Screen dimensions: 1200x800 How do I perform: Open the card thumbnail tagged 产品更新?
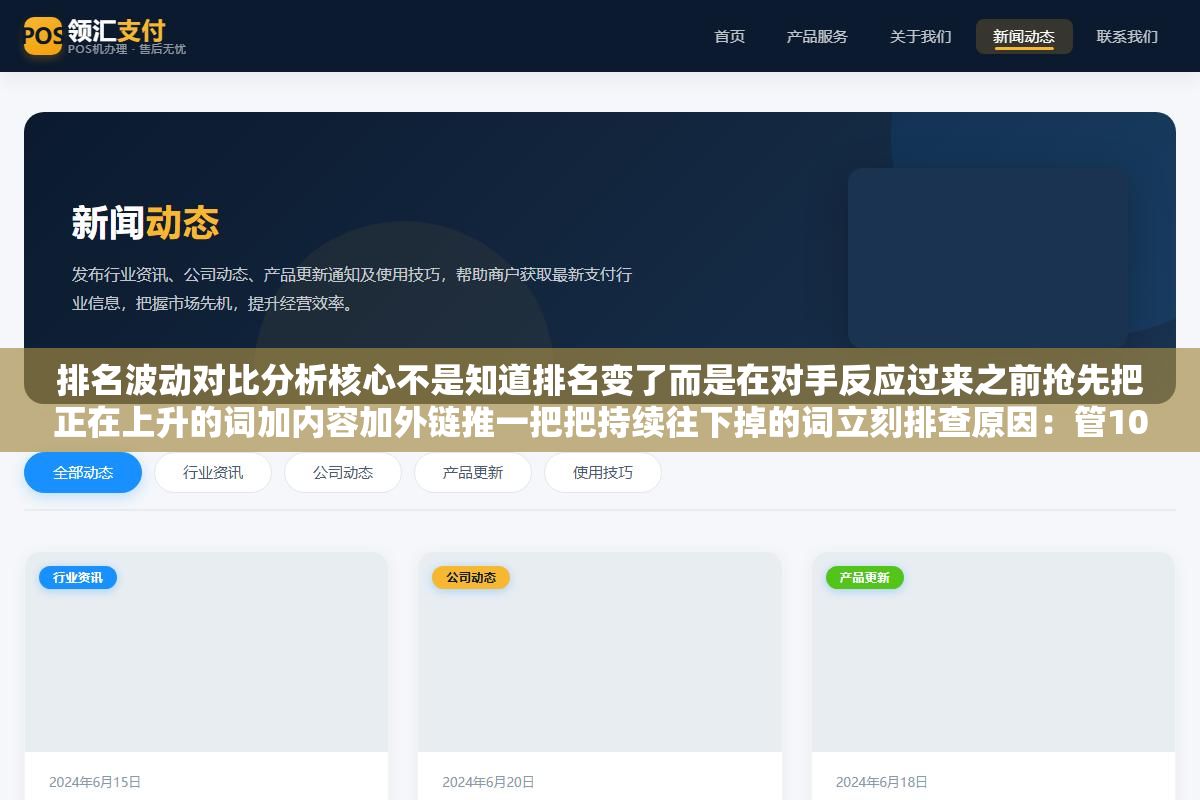(x=993, y=652)
